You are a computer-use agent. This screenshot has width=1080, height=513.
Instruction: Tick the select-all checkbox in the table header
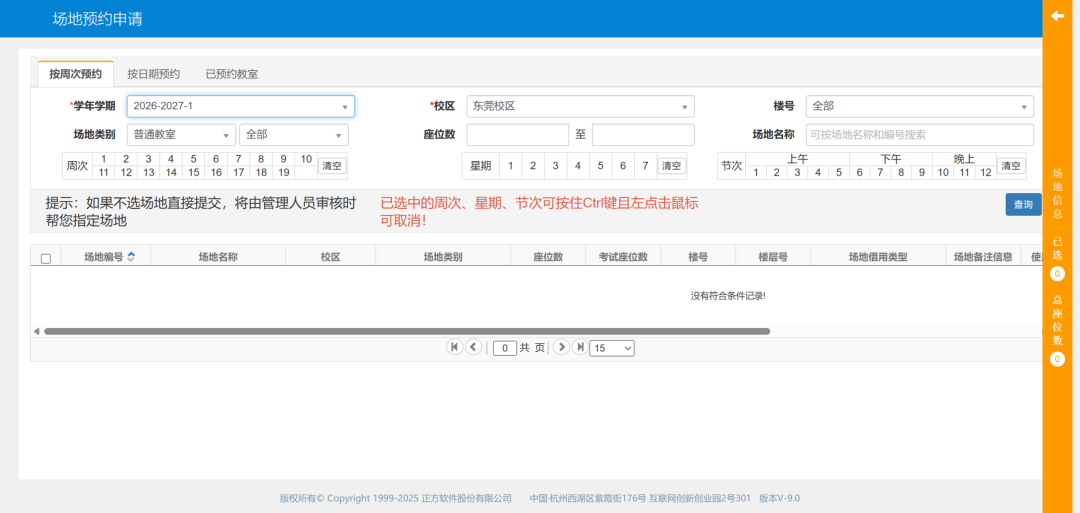(x=46, y=258)
